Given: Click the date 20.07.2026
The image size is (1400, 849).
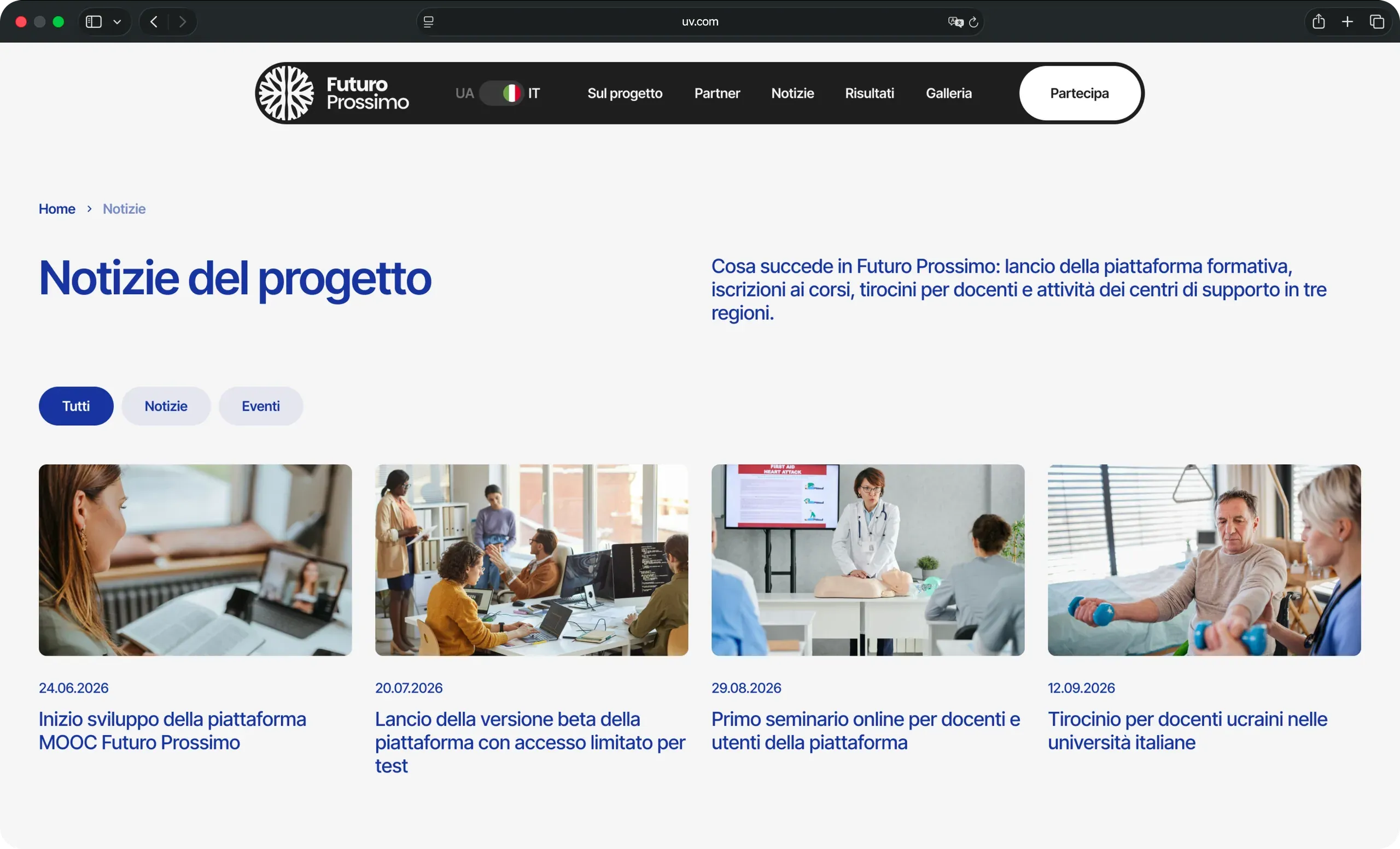Looking at the screenshot, I should 409,688.
